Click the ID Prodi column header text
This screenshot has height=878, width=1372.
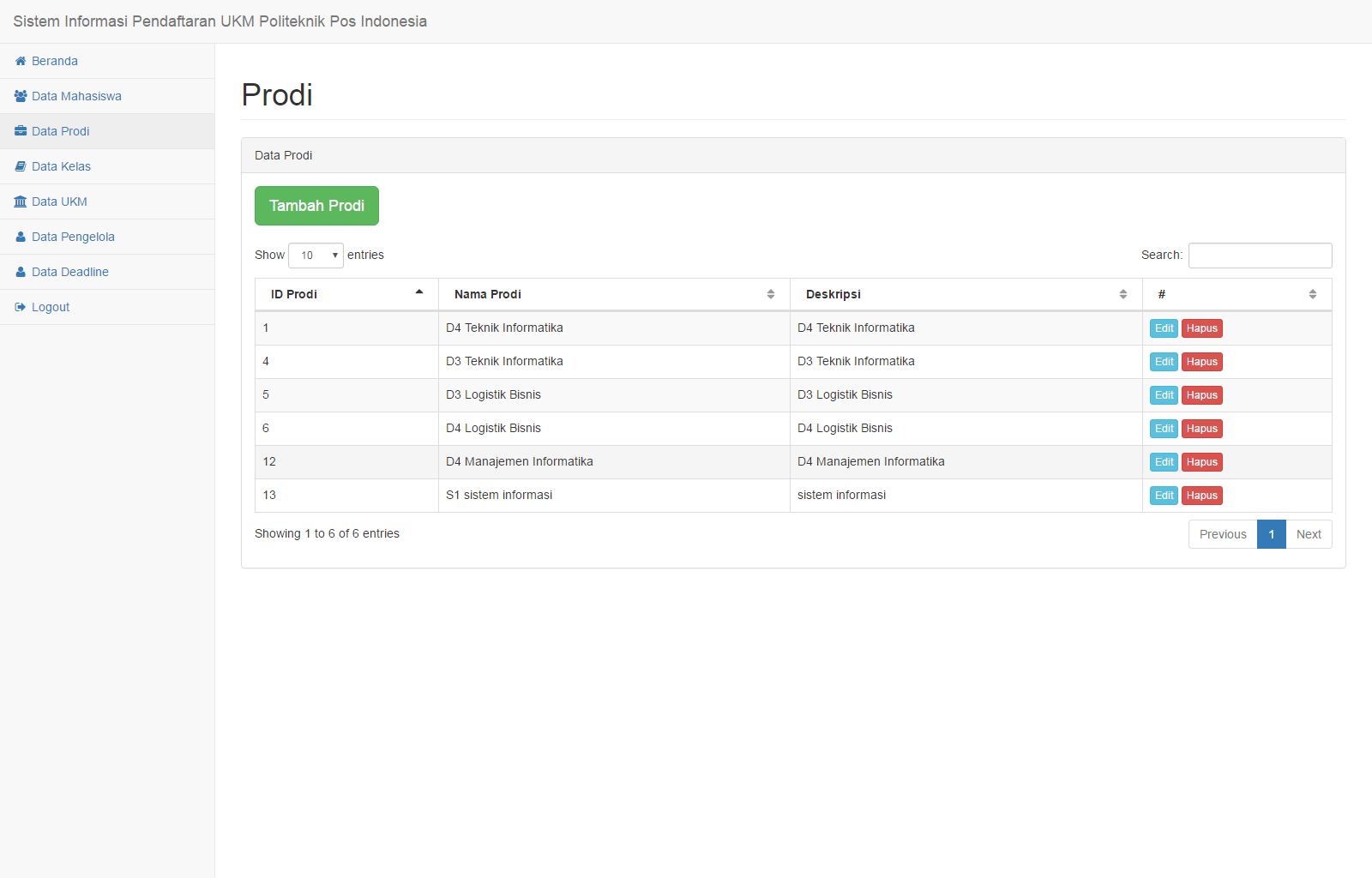(294, 294)
